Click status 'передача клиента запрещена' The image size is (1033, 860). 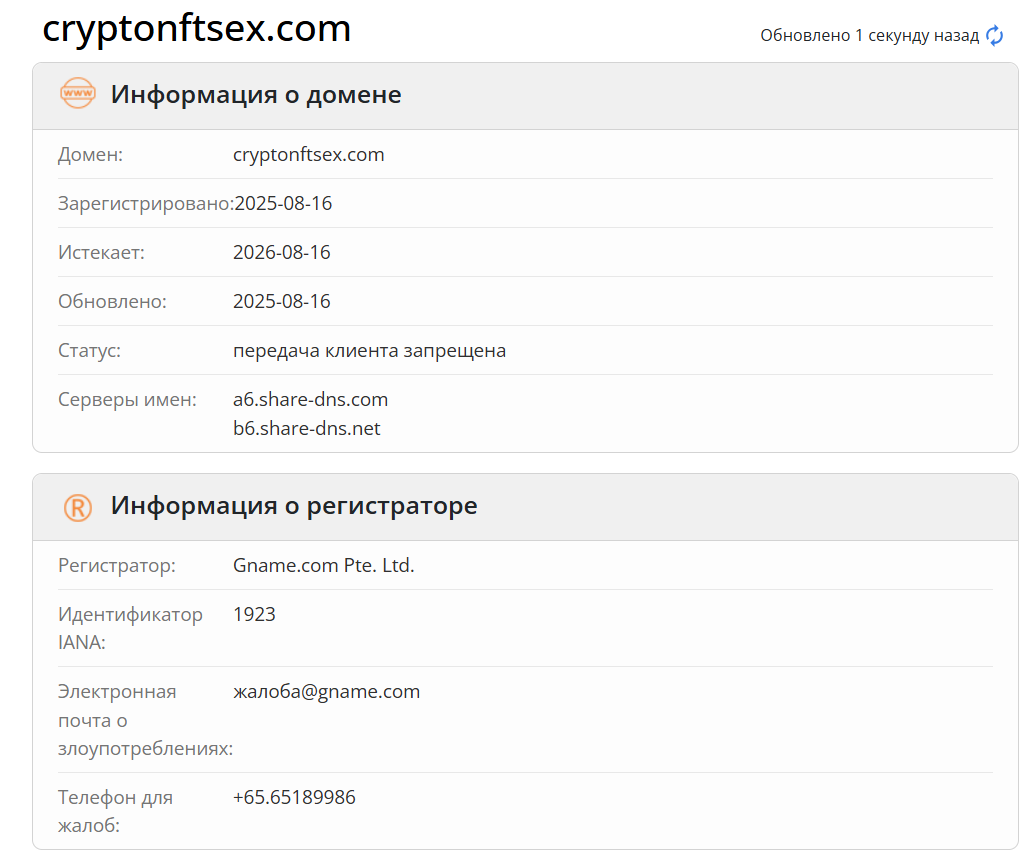(370, 351)
